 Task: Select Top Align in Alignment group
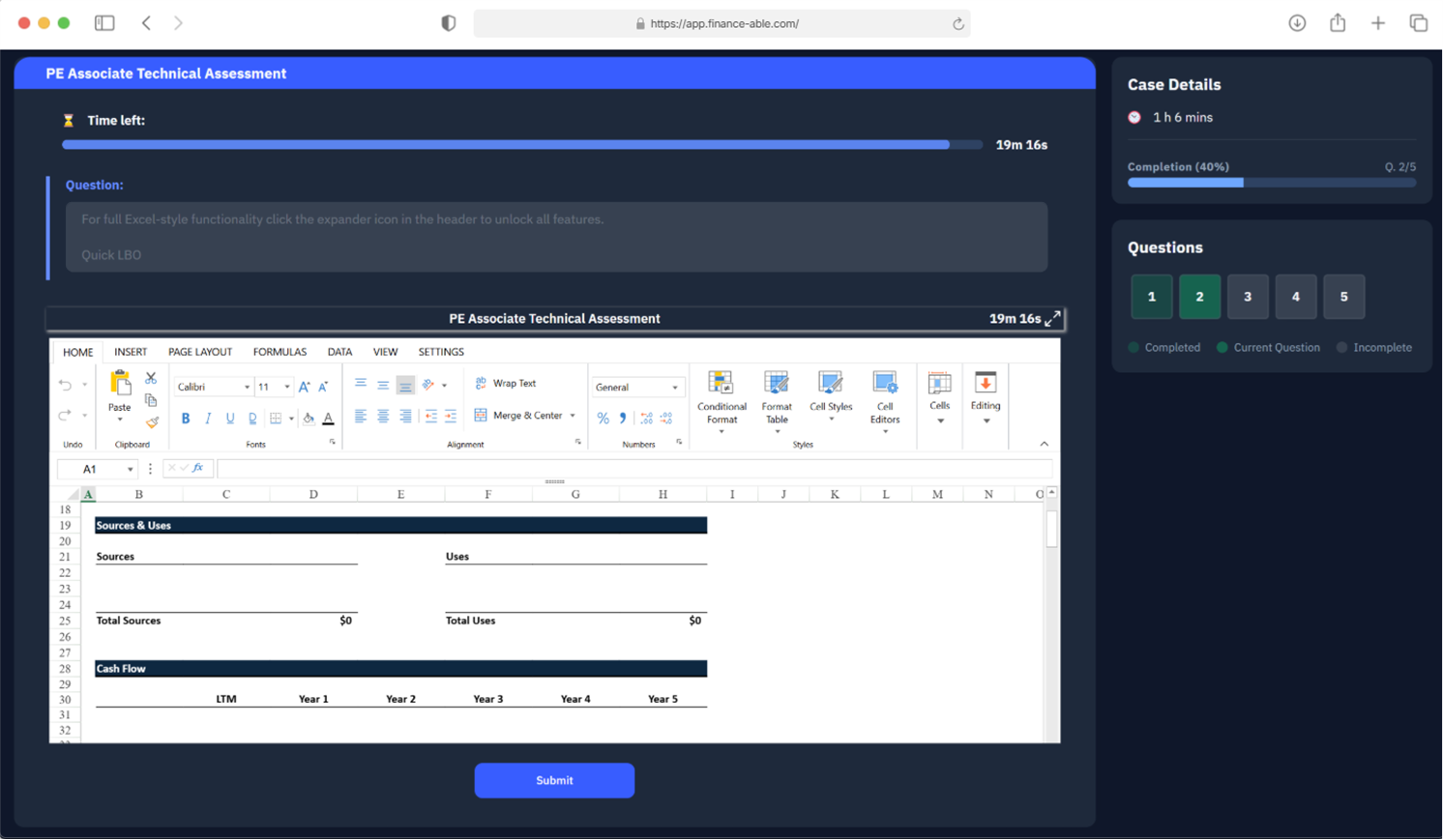[x=361, y=385]
